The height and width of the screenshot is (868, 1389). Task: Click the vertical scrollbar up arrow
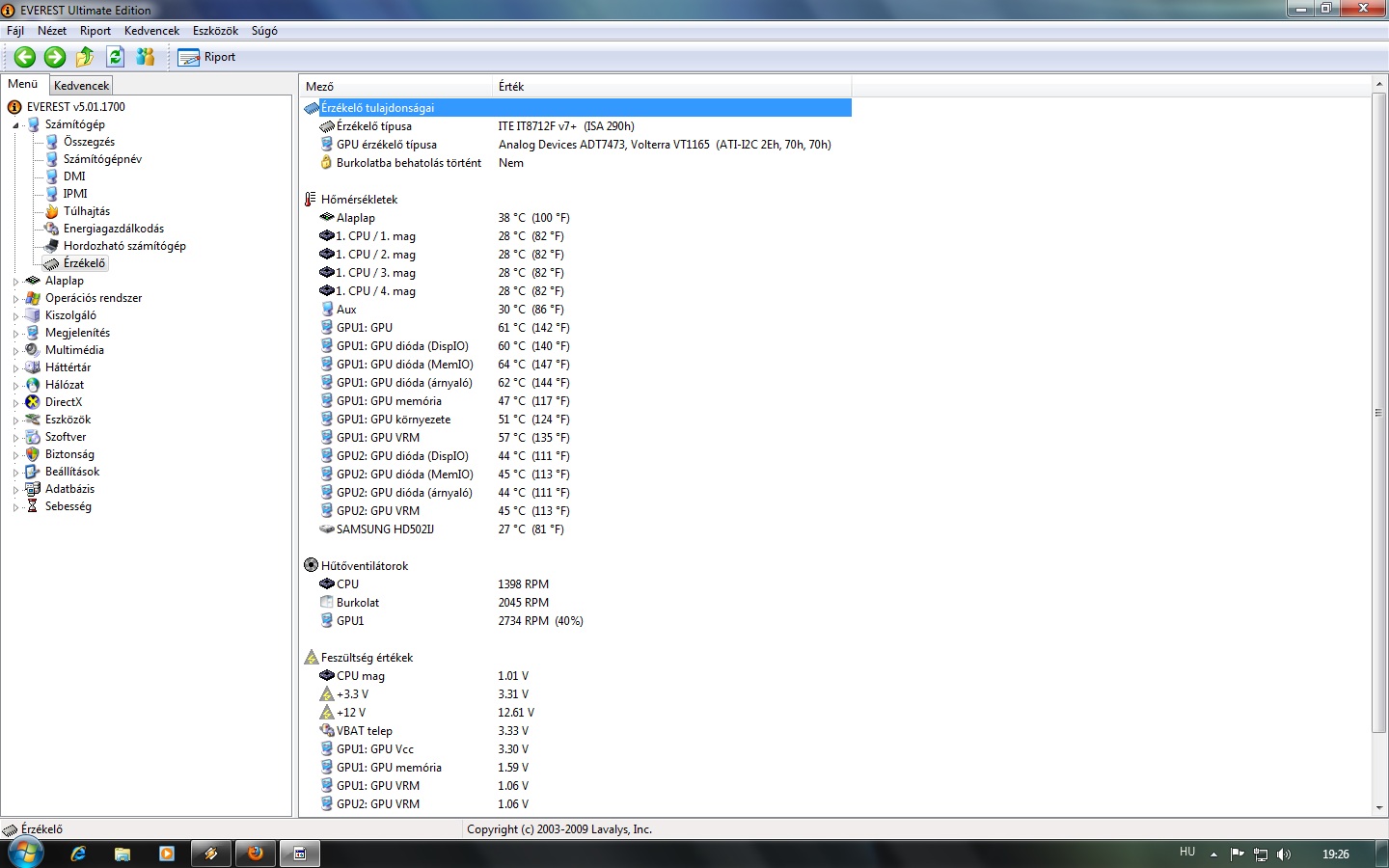point(1378,86)
